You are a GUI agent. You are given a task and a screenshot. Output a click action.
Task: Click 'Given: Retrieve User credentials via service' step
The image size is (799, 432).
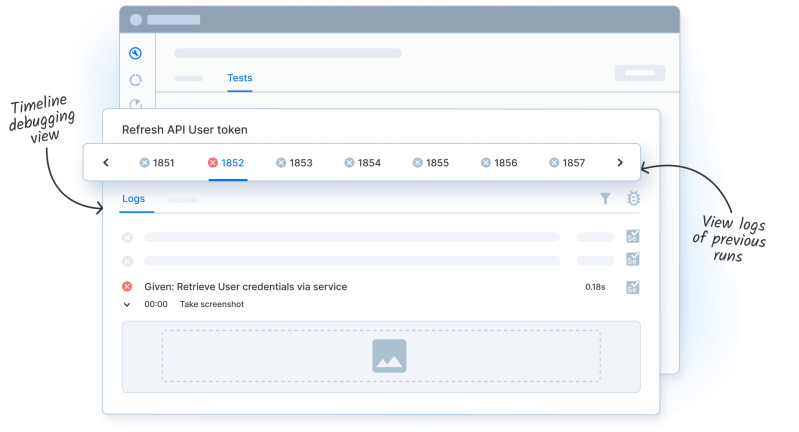[x=246, y=287]
